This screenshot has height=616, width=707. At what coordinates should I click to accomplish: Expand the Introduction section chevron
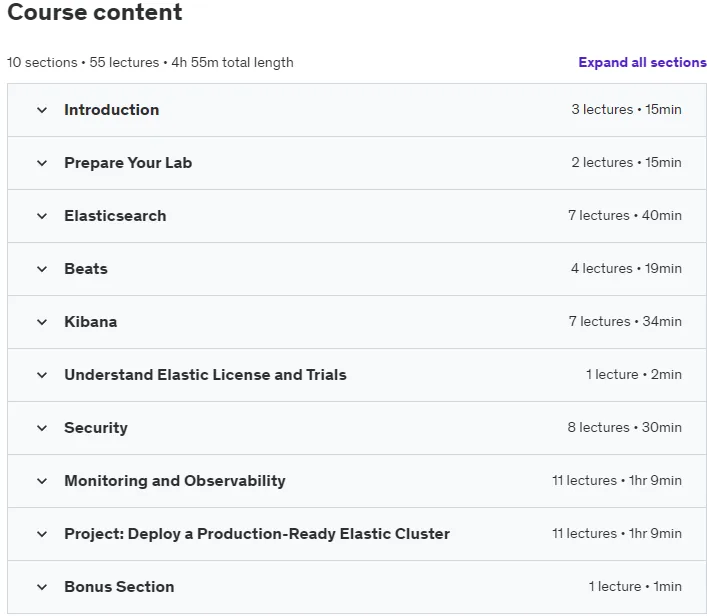coord(42,110)
